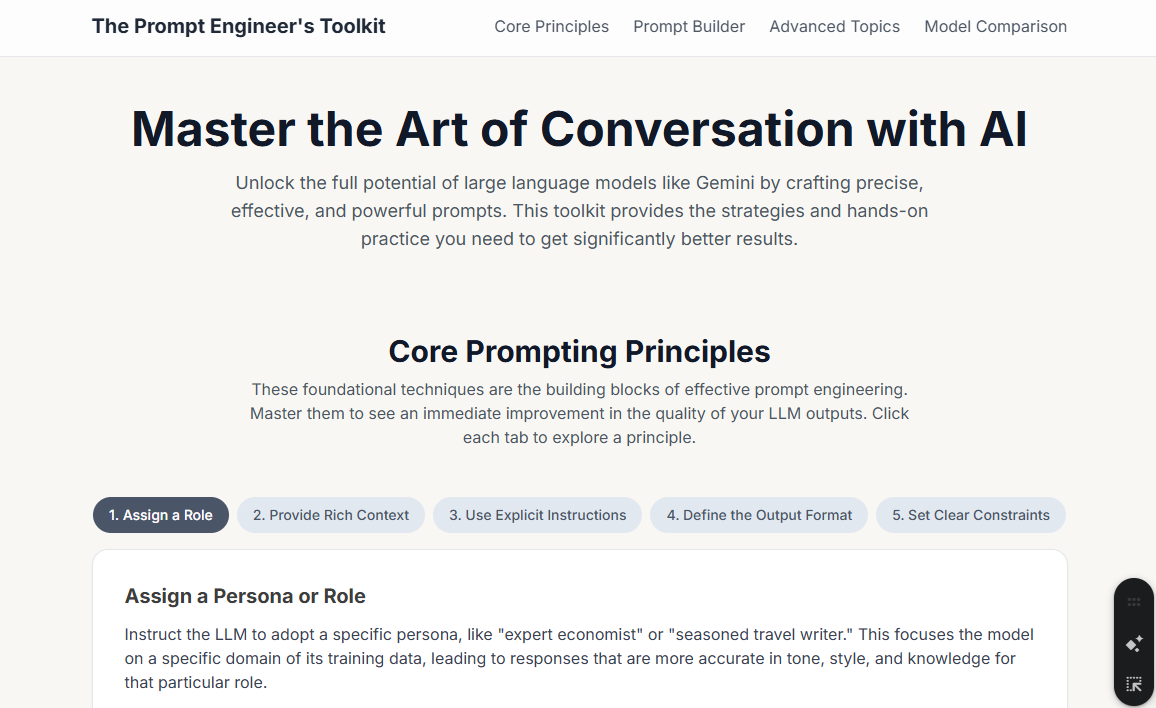Click the "foundational techniques" intro paragraph

click(579, 413)
